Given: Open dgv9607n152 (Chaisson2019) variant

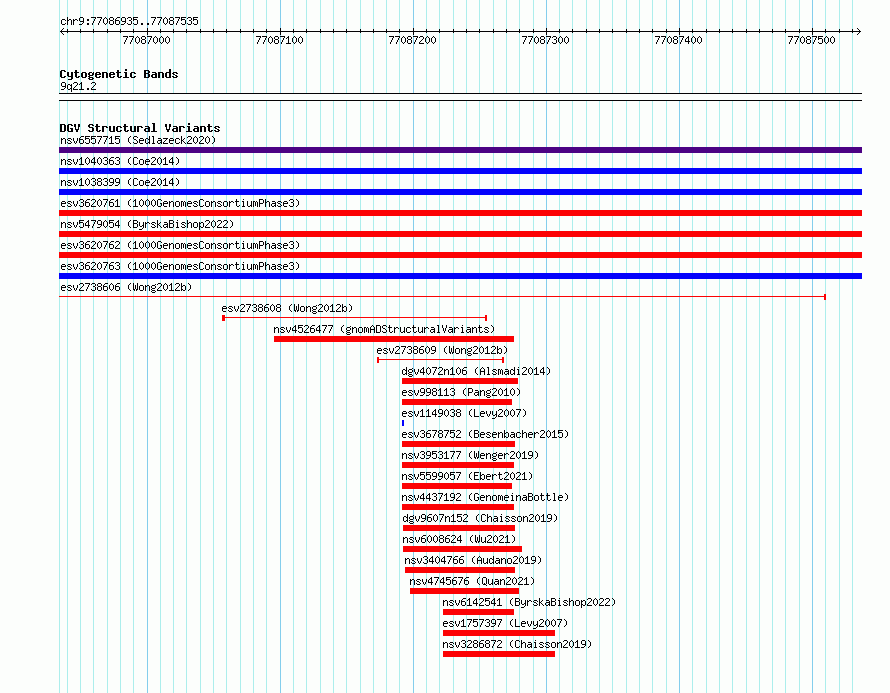Looking at the screenshot, I should pyautogui.click(x=480, y=518).
